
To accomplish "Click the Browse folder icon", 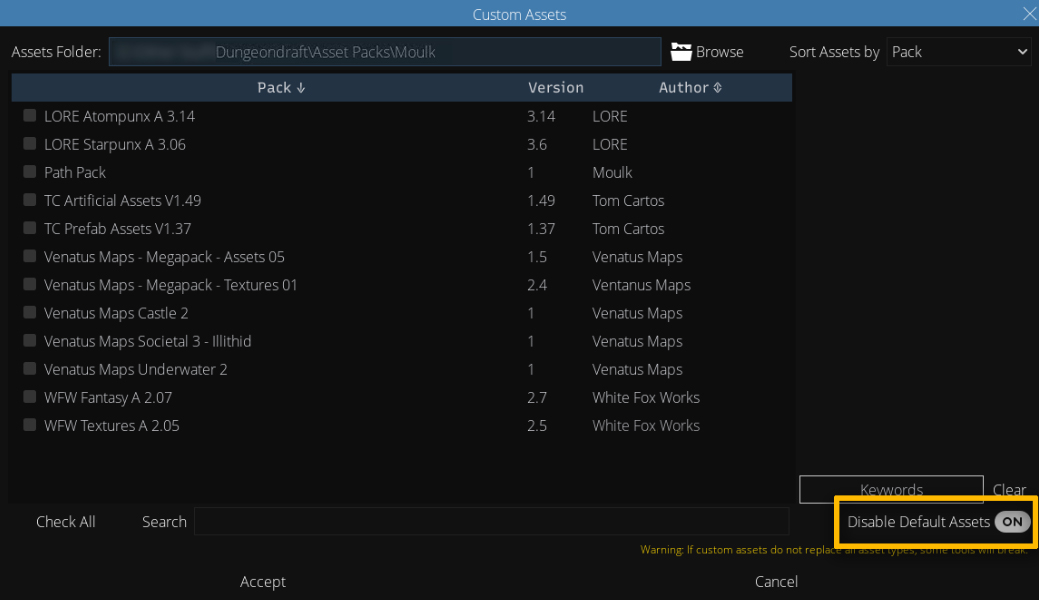I will tap(681, 52).
